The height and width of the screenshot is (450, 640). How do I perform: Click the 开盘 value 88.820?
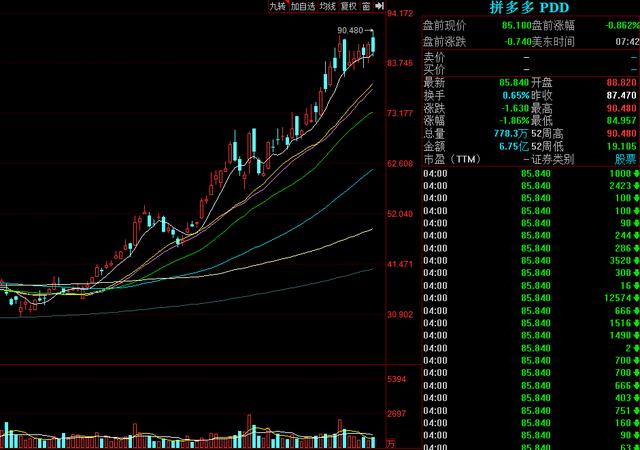coord(621,82)
